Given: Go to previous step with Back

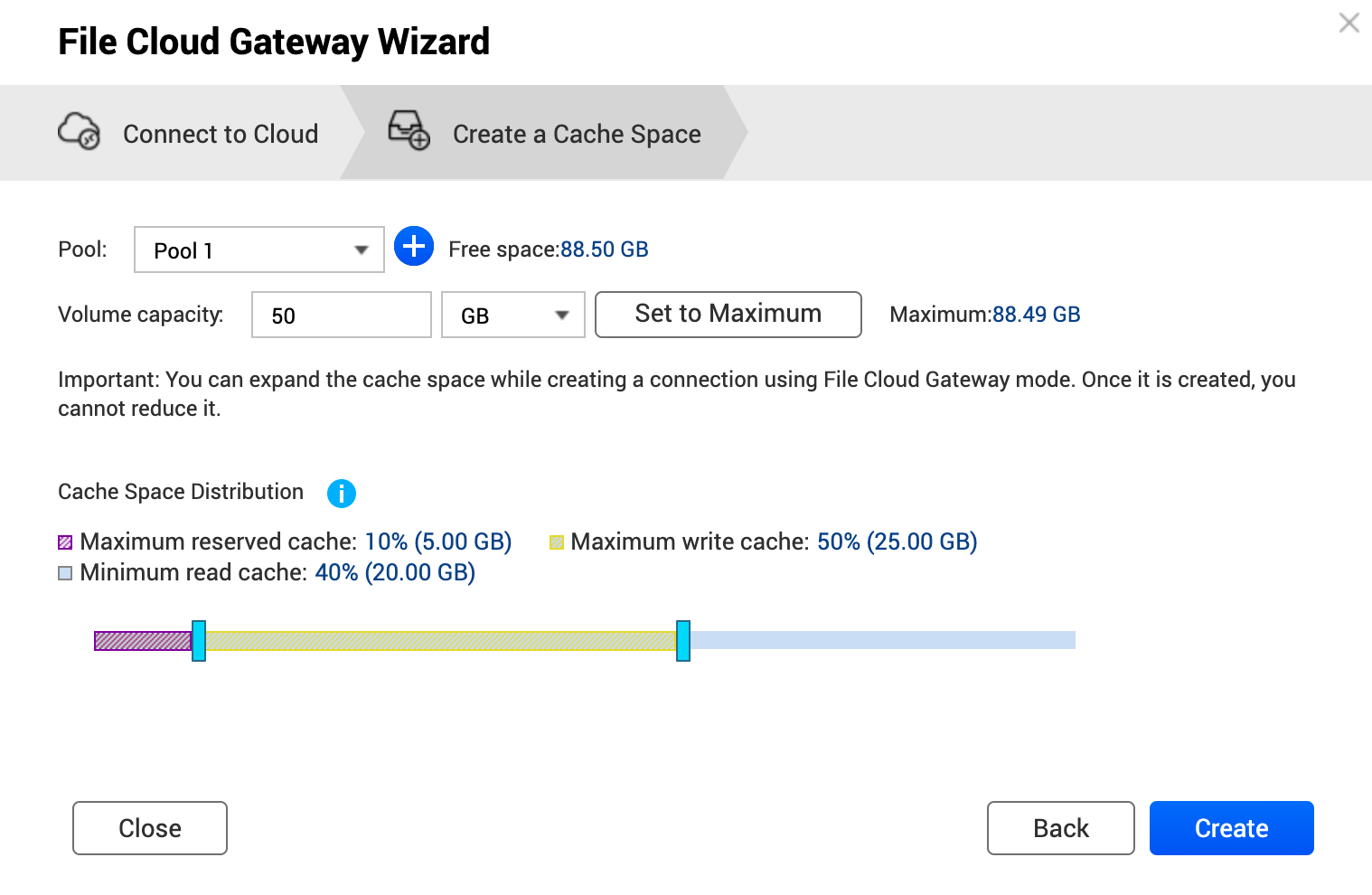Looking at the screenshot, I should pos(1060,828).
